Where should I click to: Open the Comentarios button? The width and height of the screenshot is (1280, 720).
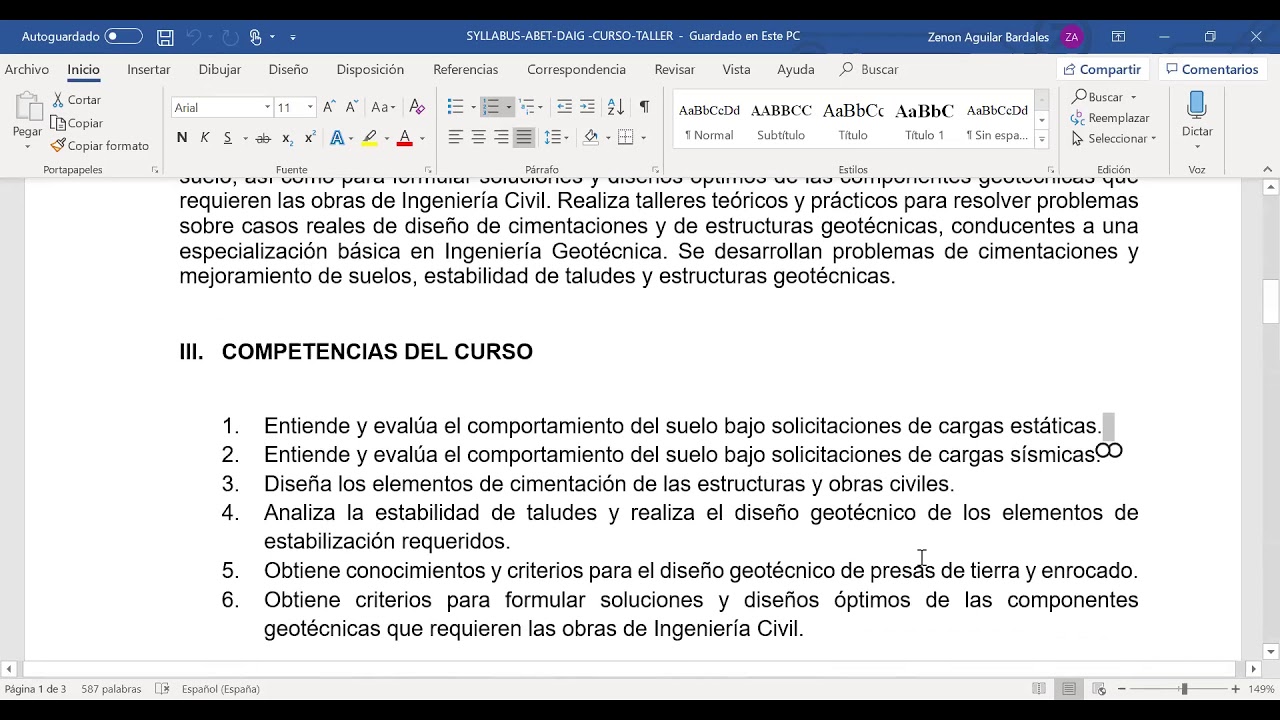(1211, 69)
